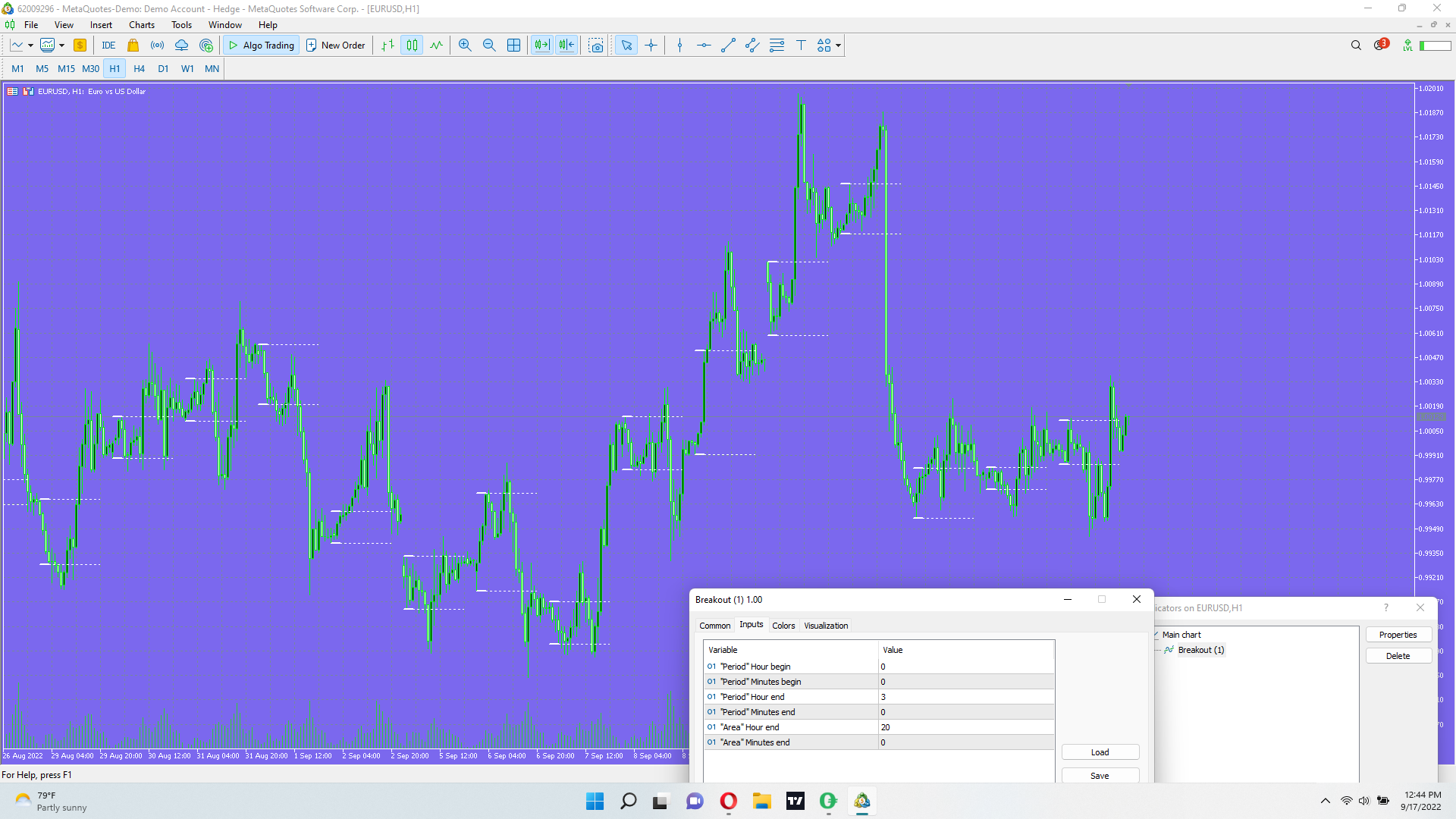Viewport: 1456px width, 819px height.
Task: Toggle the chart shift icon
Action: (566, 45)
